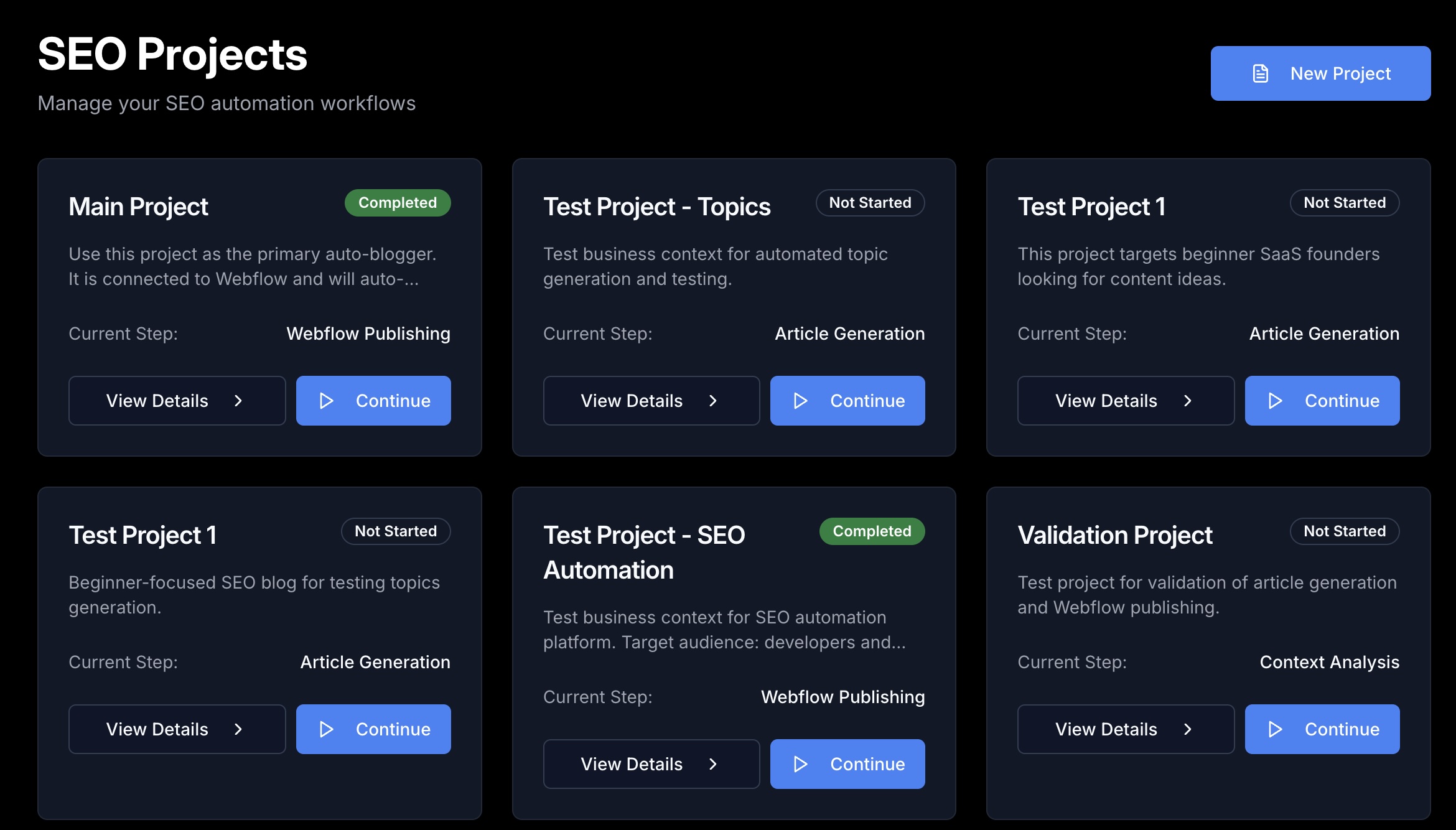This screenshot has height=830, width=1456.
Task: Click the play icon on Test Project - Topics' Continue
Action: click(x=801, y=401)
